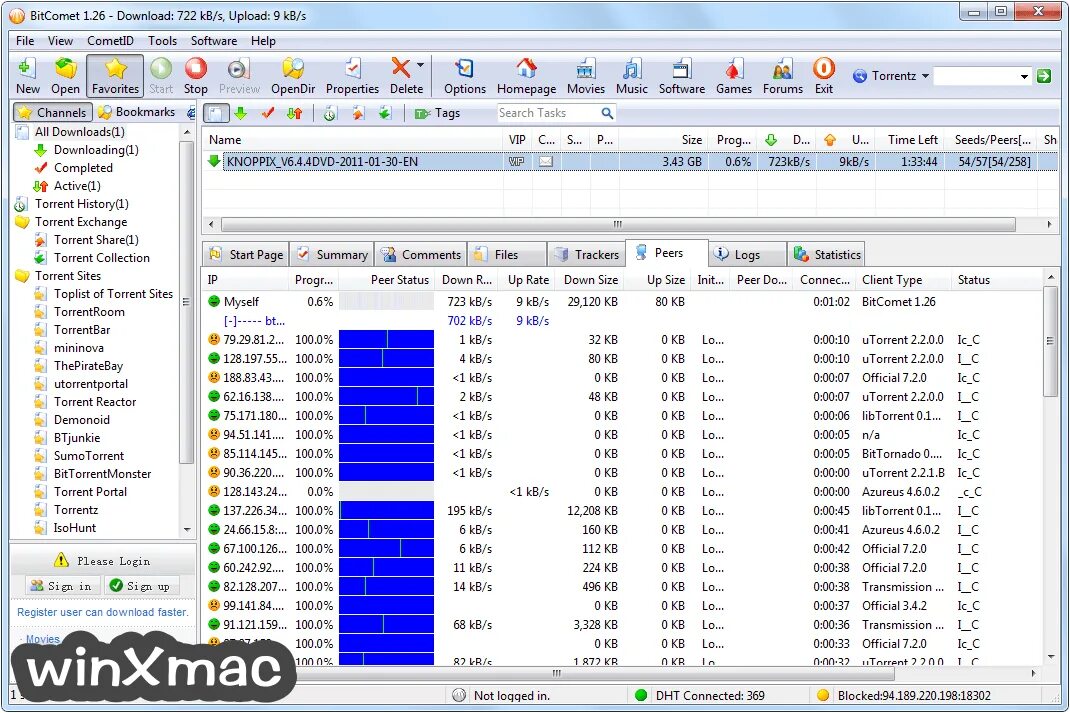
Task: Sort peers by Client Type column
Action: [x=903, y=280]
